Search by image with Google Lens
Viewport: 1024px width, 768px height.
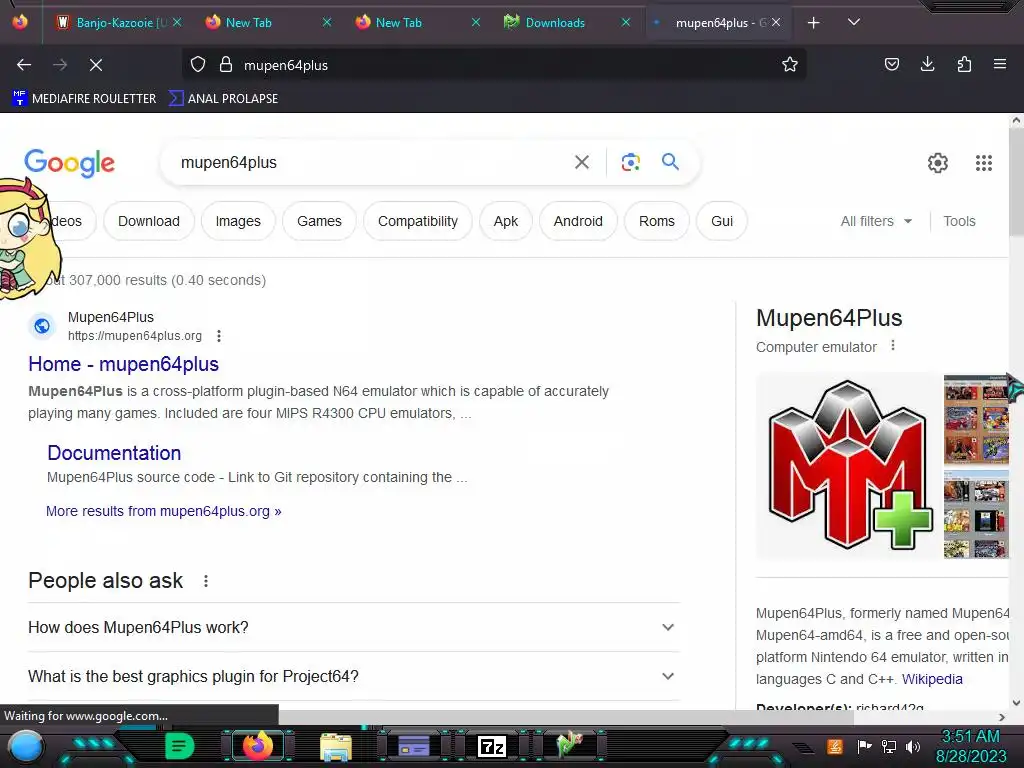(630, 162)
